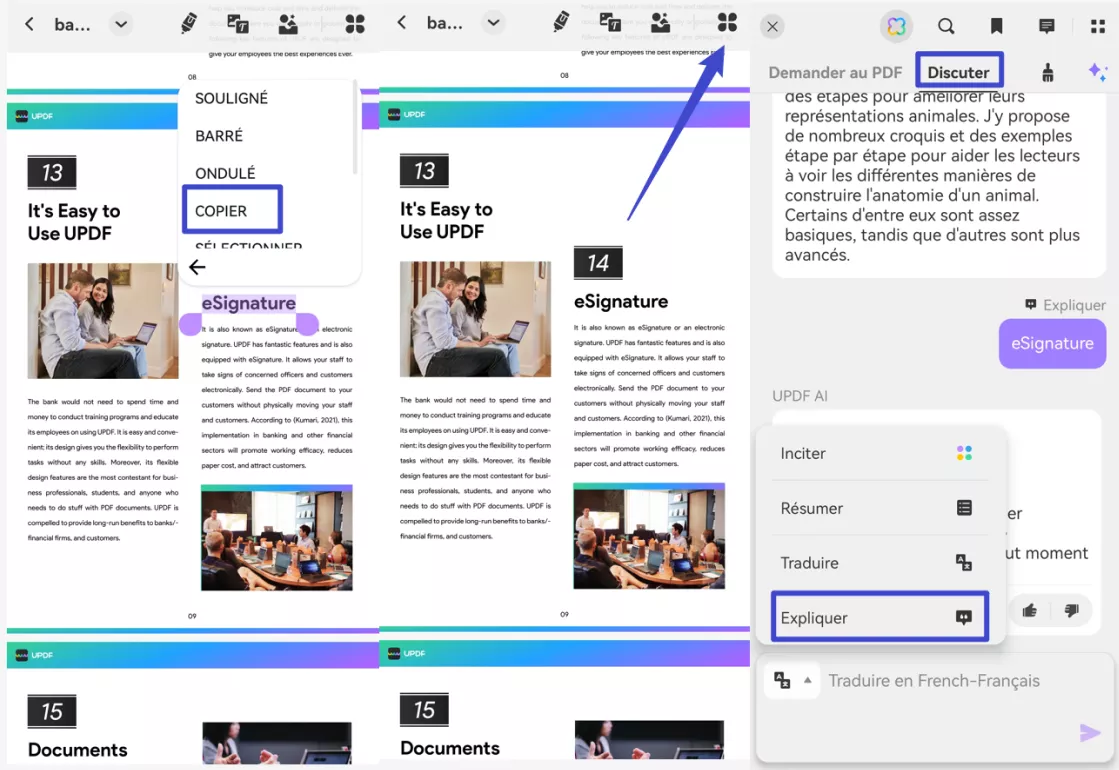Image resolution: width=1119 pixels, height=770 pixels.
Task: Switch to the Discuter tab
Action: (958, 72)
